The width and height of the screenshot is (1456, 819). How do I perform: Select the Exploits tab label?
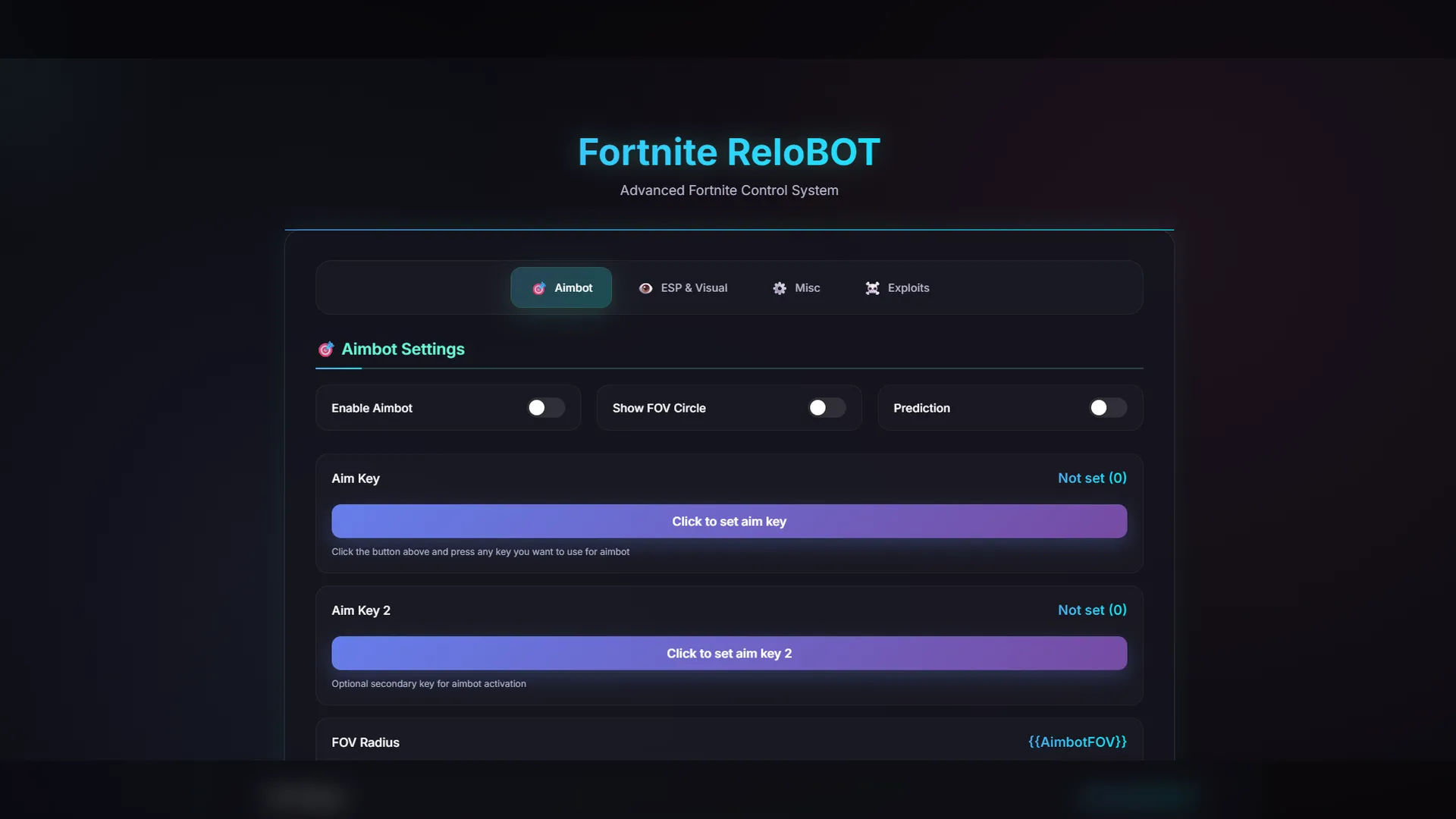click(x=908, y=288)
